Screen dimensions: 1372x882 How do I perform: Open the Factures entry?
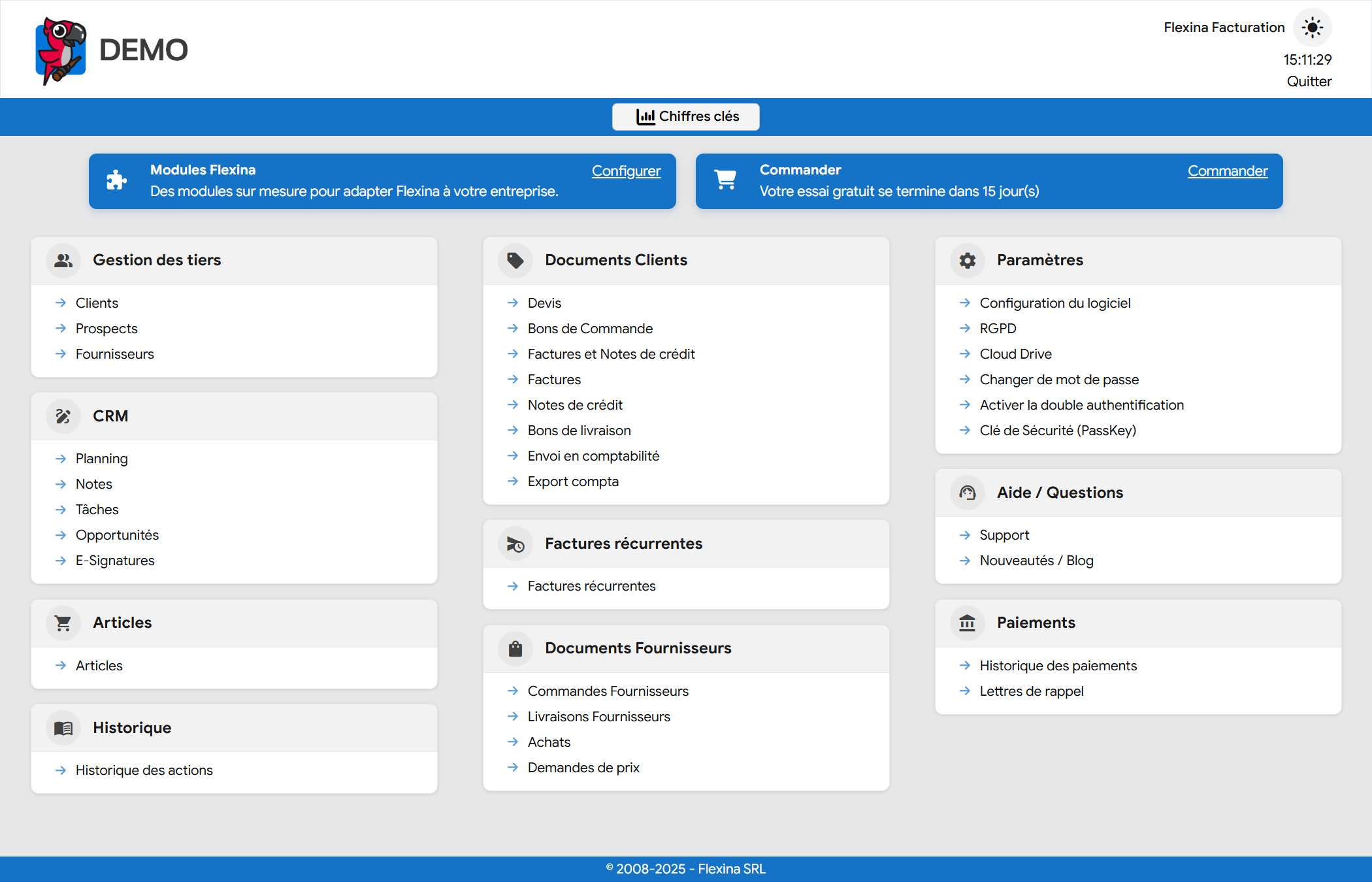pos(554,379)
